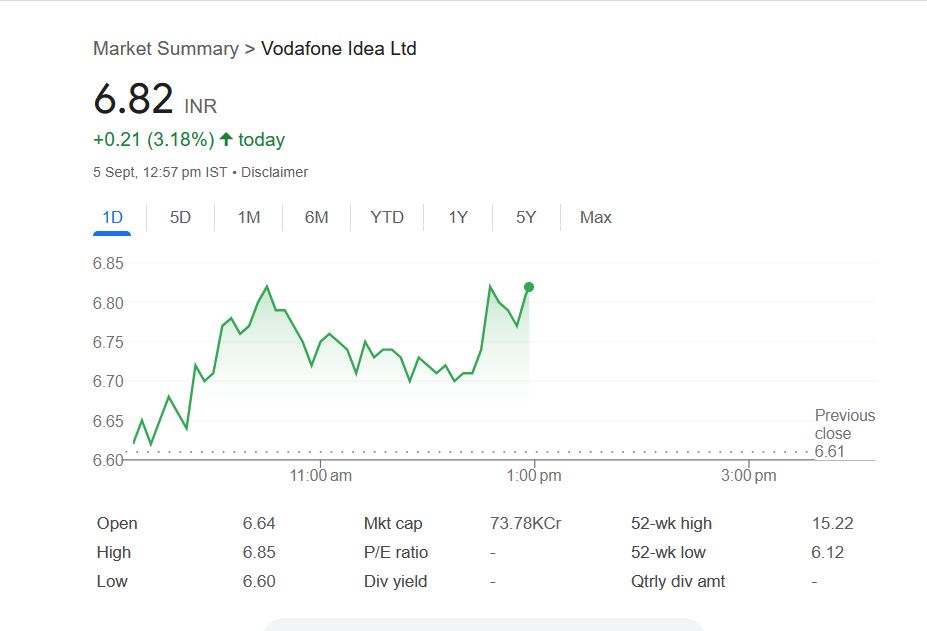Click the 11:00 am time axis label
The image size is (927, 631).
click(320, 476)
